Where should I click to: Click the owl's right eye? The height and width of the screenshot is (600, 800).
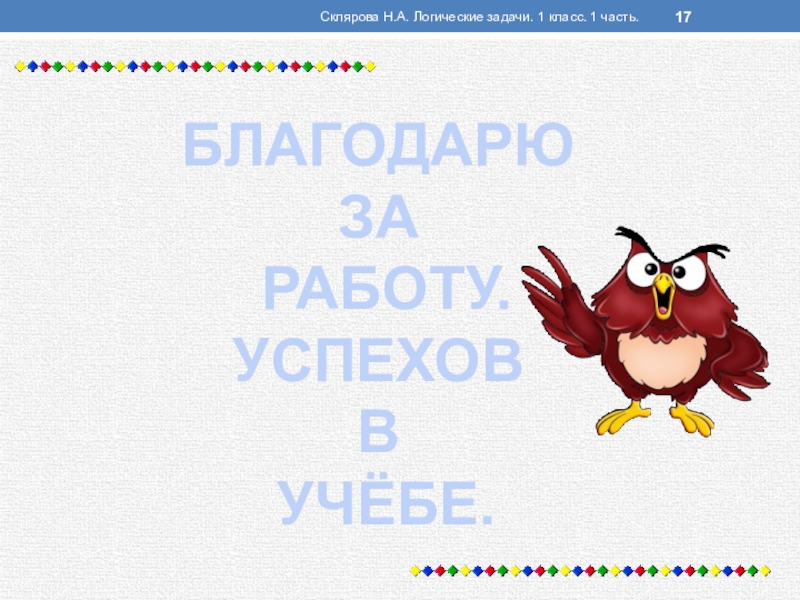(690, 271)
